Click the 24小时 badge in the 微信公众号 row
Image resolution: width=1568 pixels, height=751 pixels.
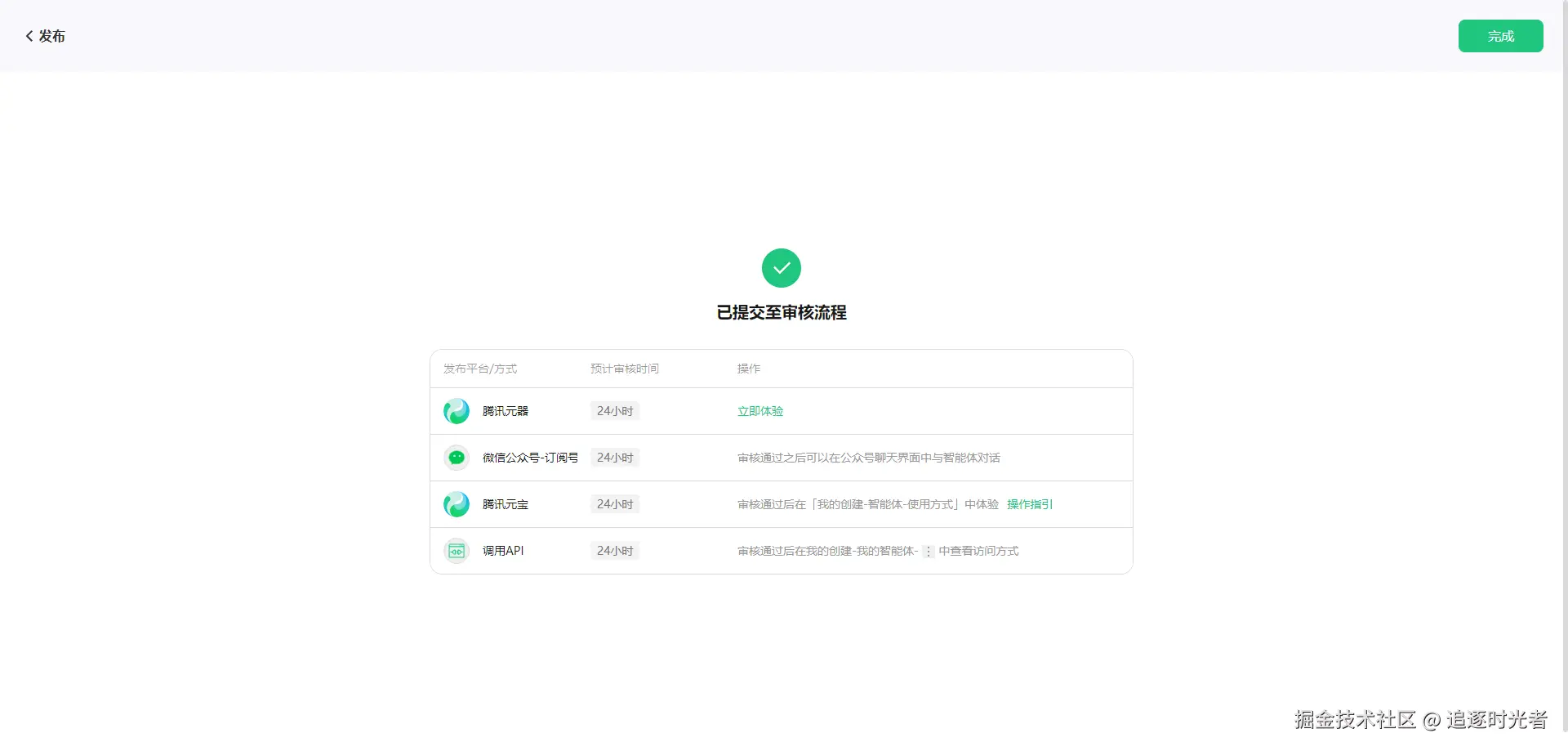pos(615,458)
